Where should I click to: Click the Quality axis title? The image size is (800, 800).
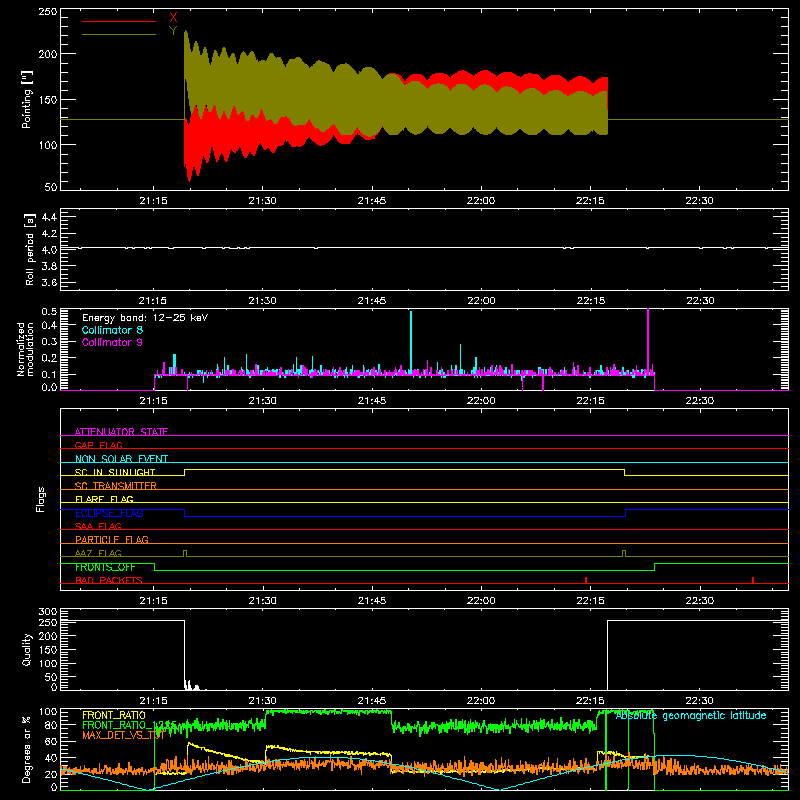tap(27, 649)
